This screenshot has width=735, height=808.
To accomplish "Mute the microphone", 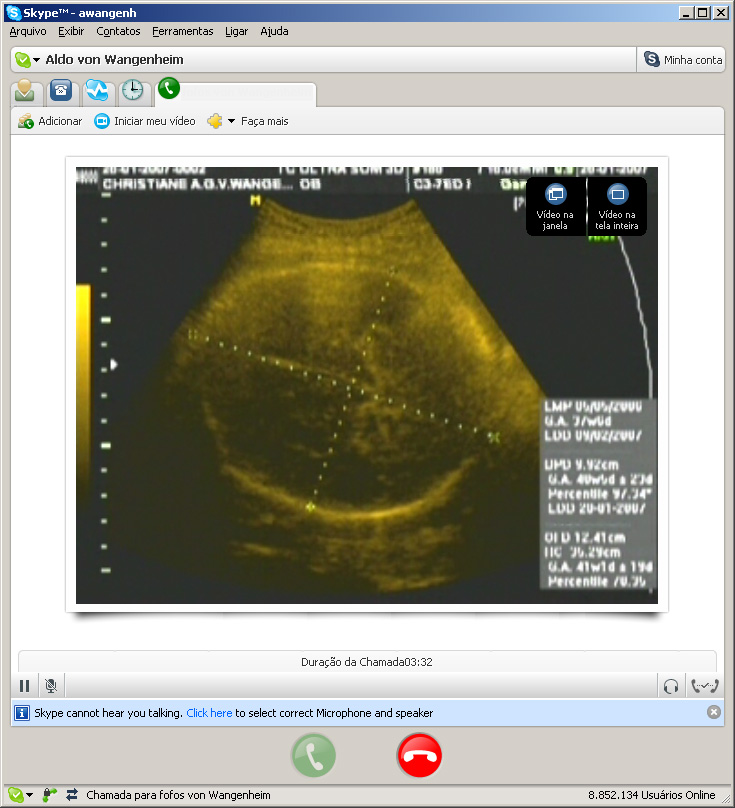I will pyautogui.click(x=50, y=686).
